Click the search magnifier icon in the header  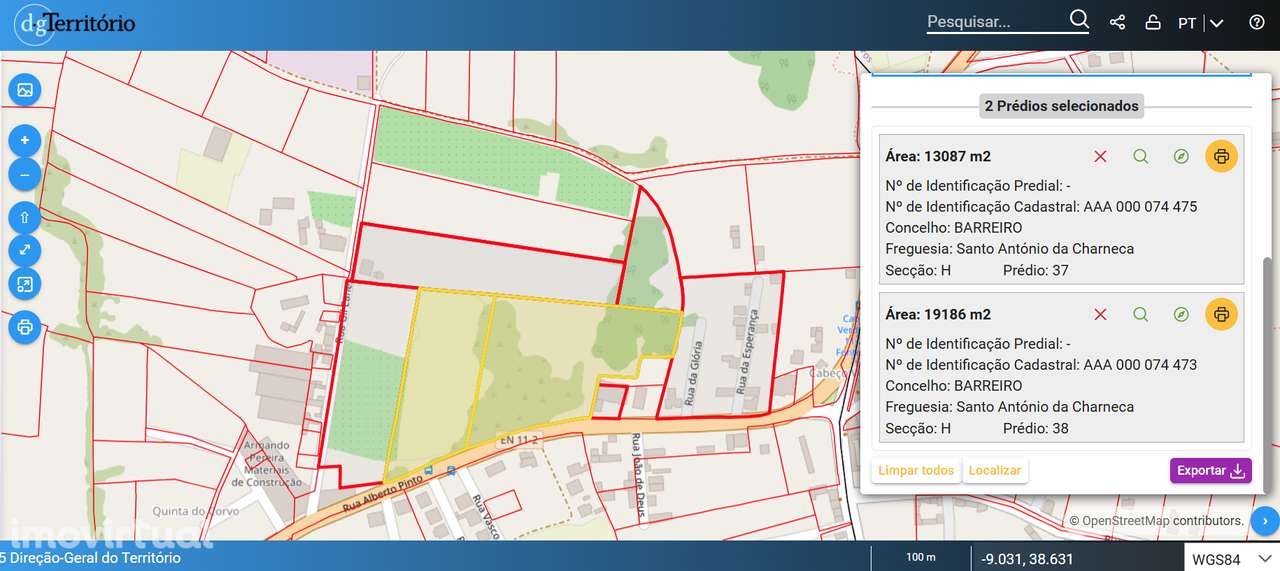(1079, 20)
